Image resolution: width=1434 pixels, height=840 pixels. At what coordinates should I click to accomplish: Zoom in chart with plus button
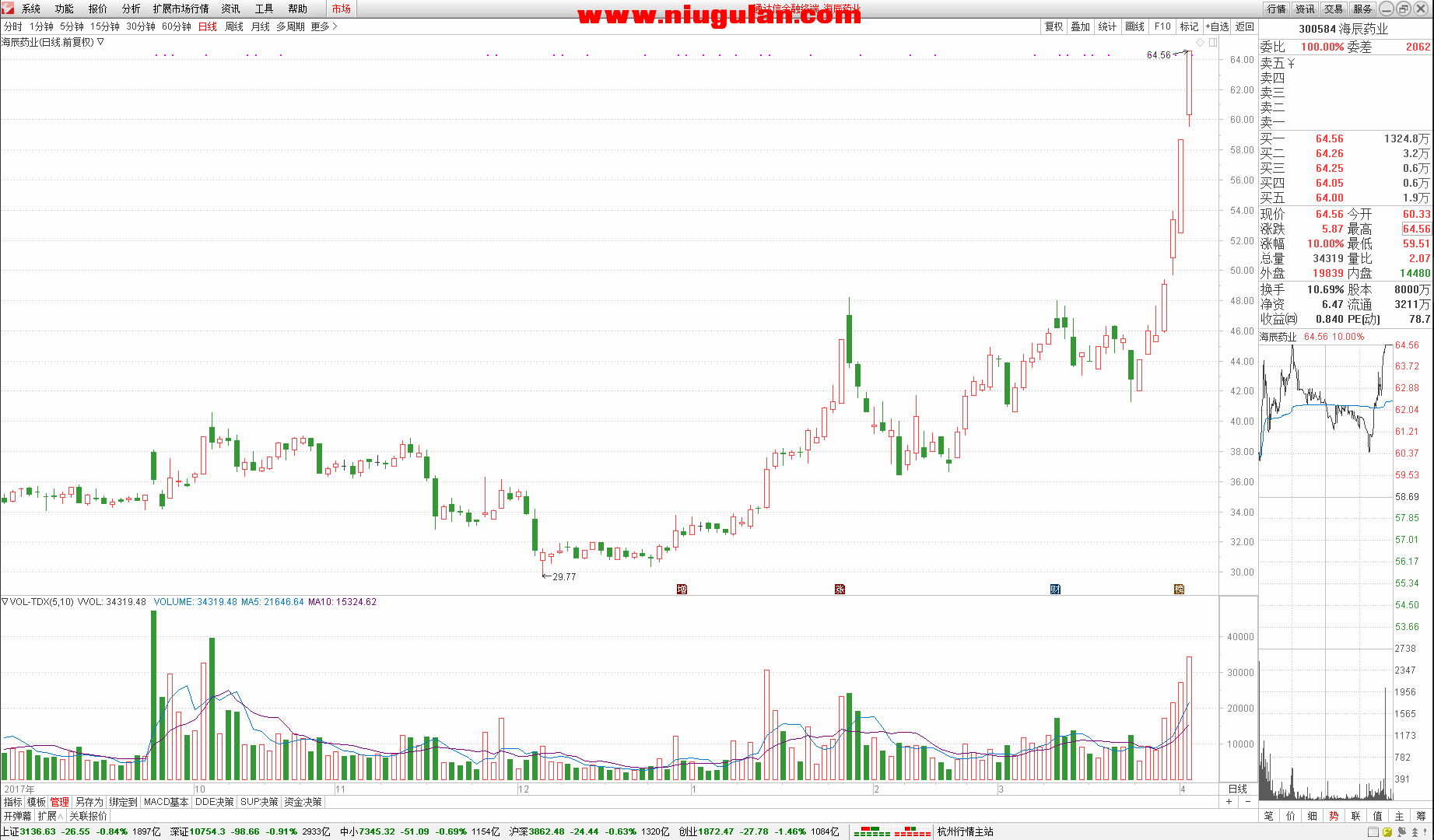pos(1229,802)
